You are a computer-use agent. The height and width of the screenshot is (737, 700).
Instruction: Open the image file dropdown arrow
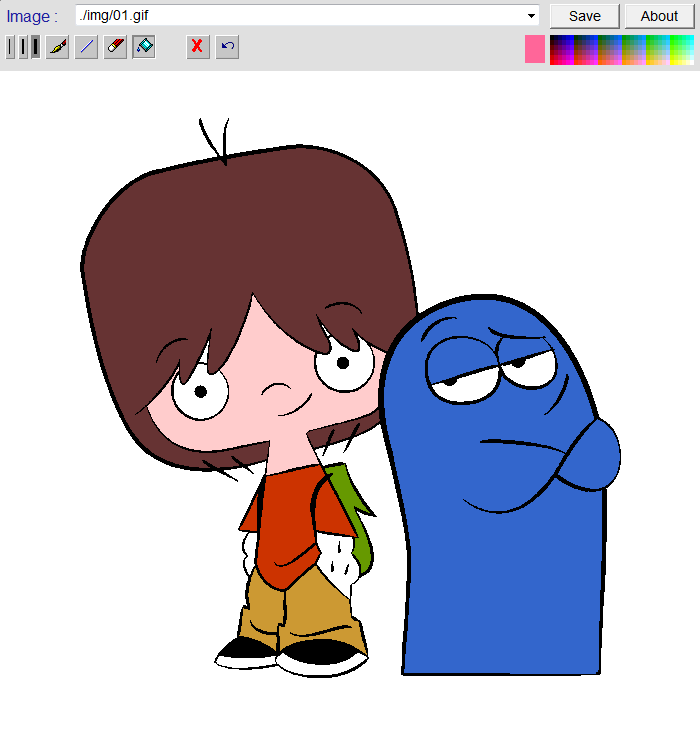click(x=531, y=16)
